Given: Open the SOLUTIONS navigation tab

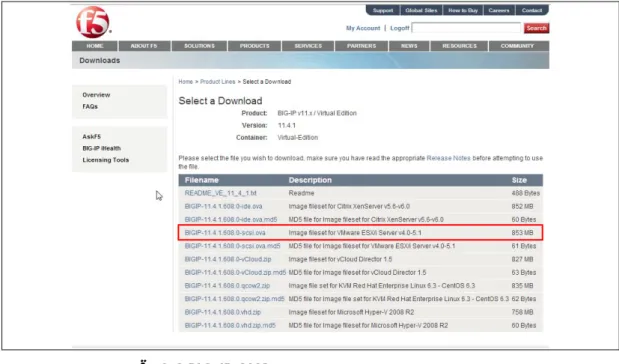Looking at the screenshot, I should 199,46.
